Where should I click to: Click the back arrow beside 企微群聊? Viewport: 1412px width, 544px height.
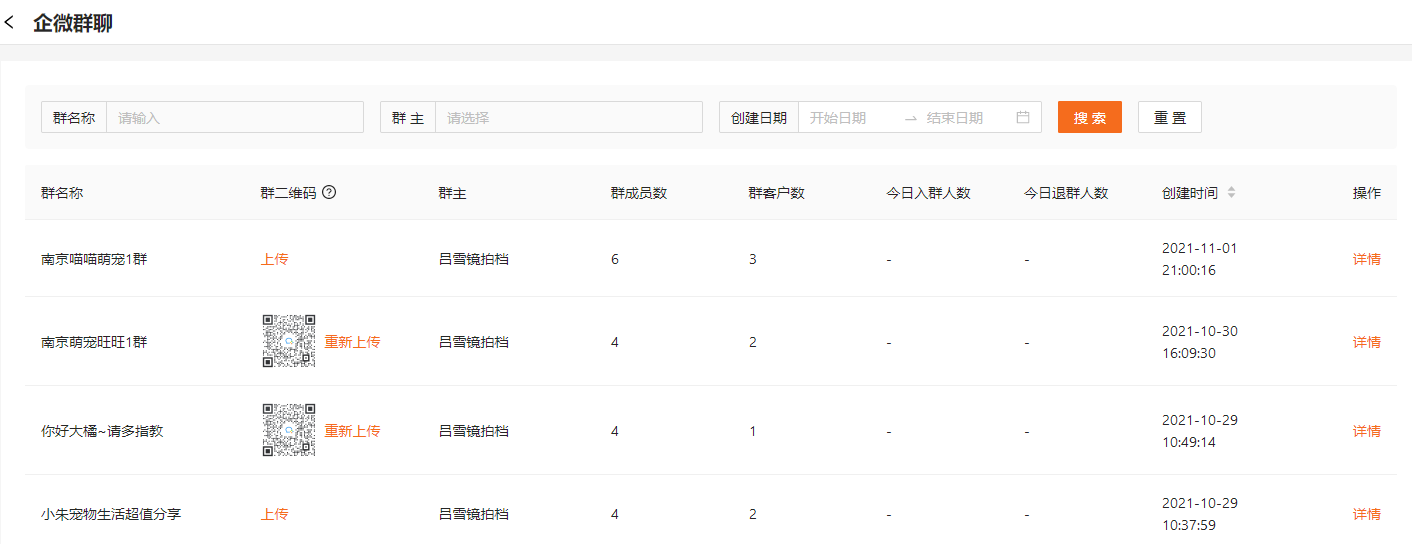pos(10,23)
